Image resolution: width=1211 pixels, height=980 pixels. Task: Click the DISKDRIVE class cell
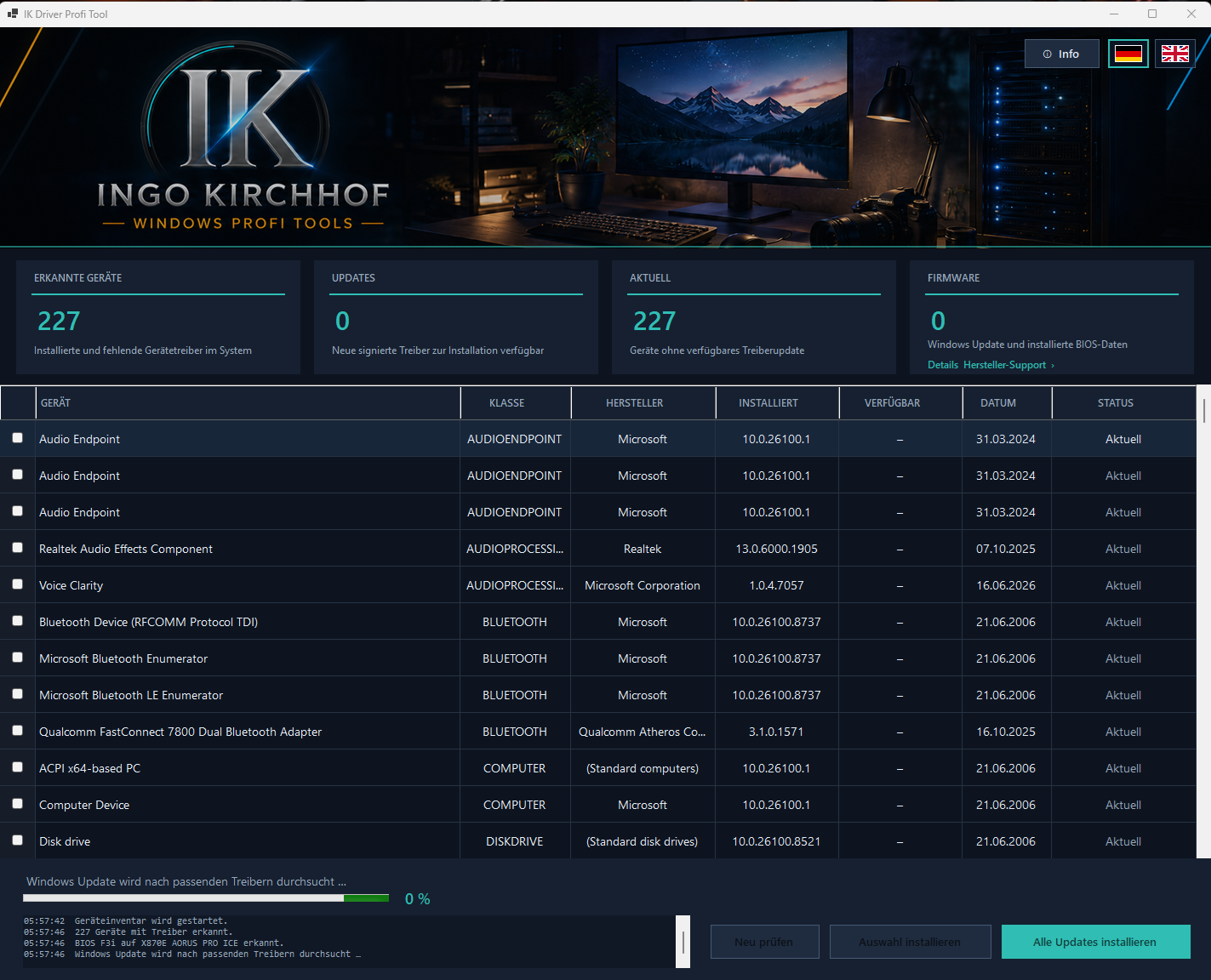coord(515,841)
